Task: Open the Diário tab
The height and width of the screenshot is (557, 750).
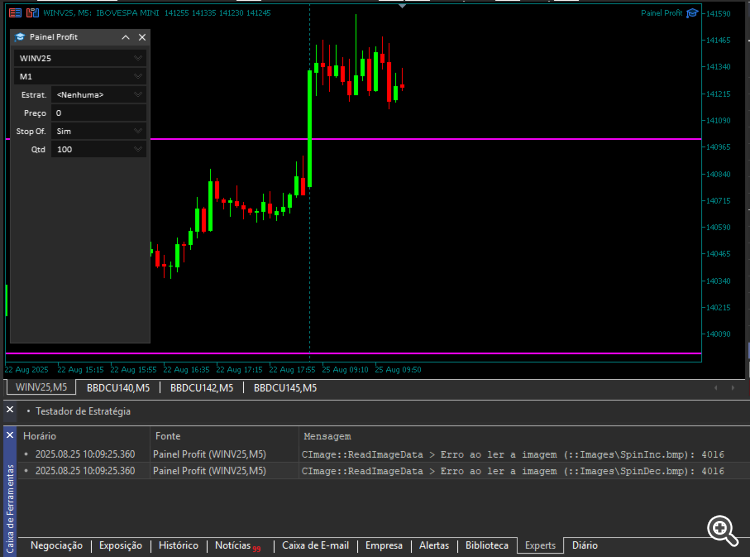Action: (x=585, y=546)
